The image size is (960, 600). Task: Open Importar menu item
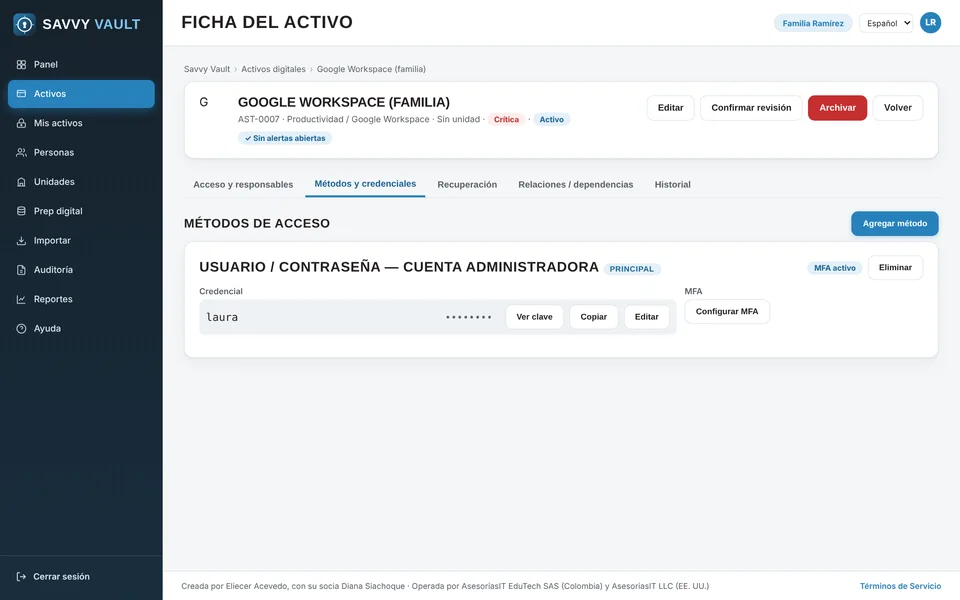click(x=81, y=241)
